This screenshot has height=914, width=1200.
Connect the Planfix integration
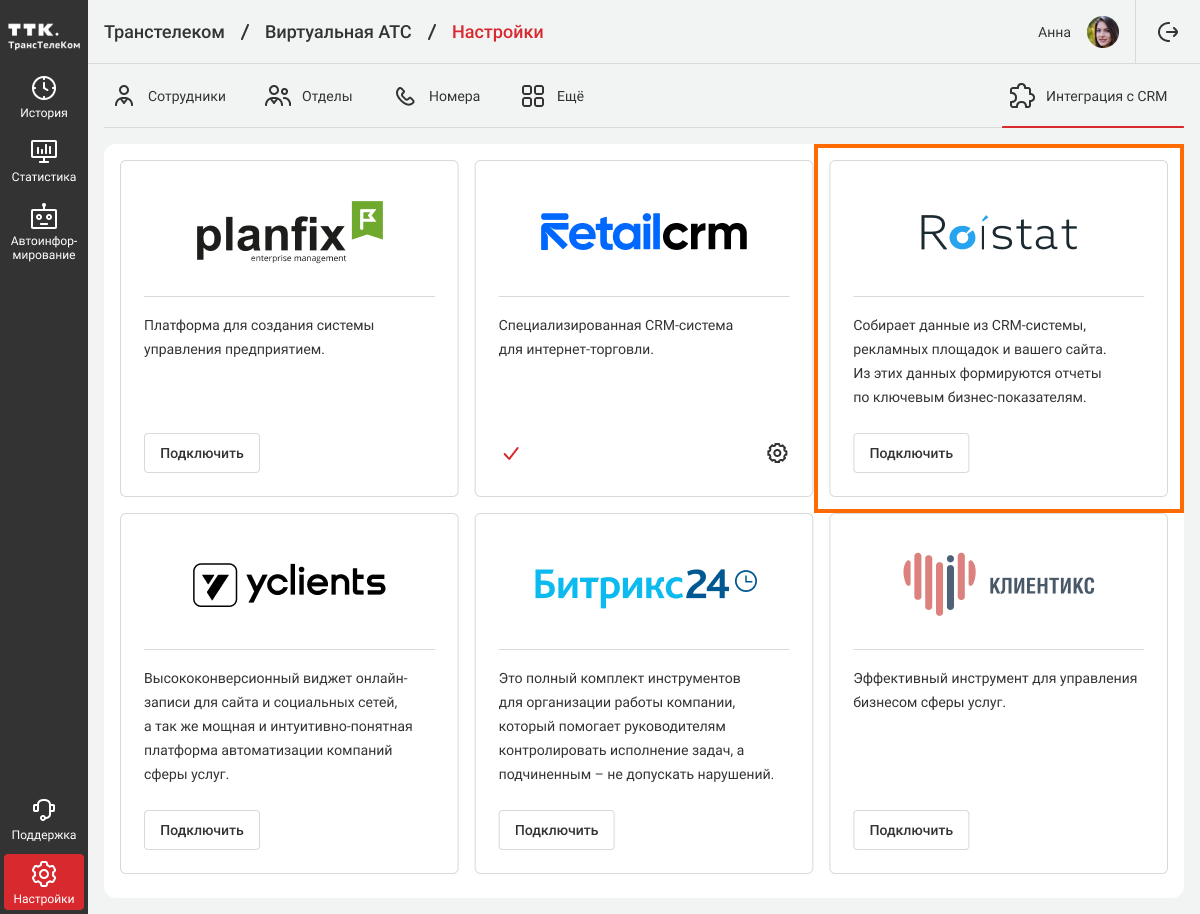(202, 453)
